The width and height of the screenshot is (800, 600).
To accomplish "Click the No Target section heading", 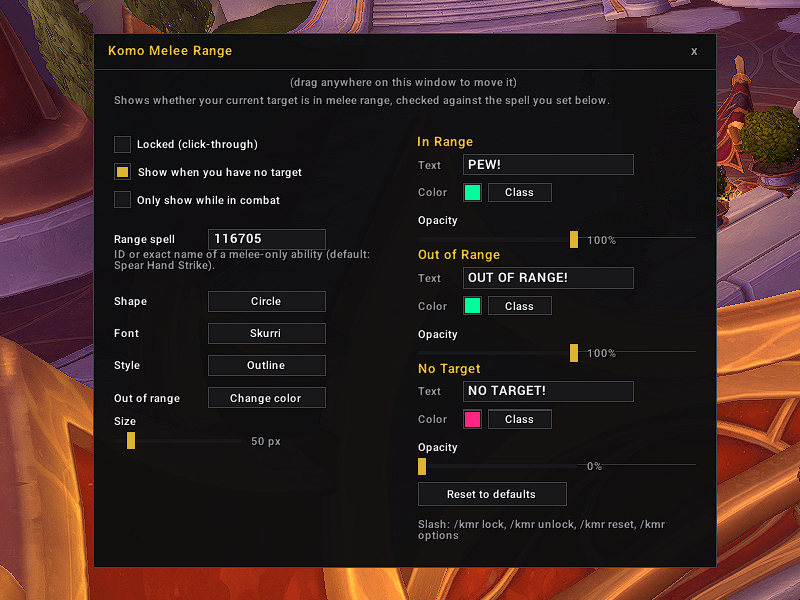I will point(449,368).
